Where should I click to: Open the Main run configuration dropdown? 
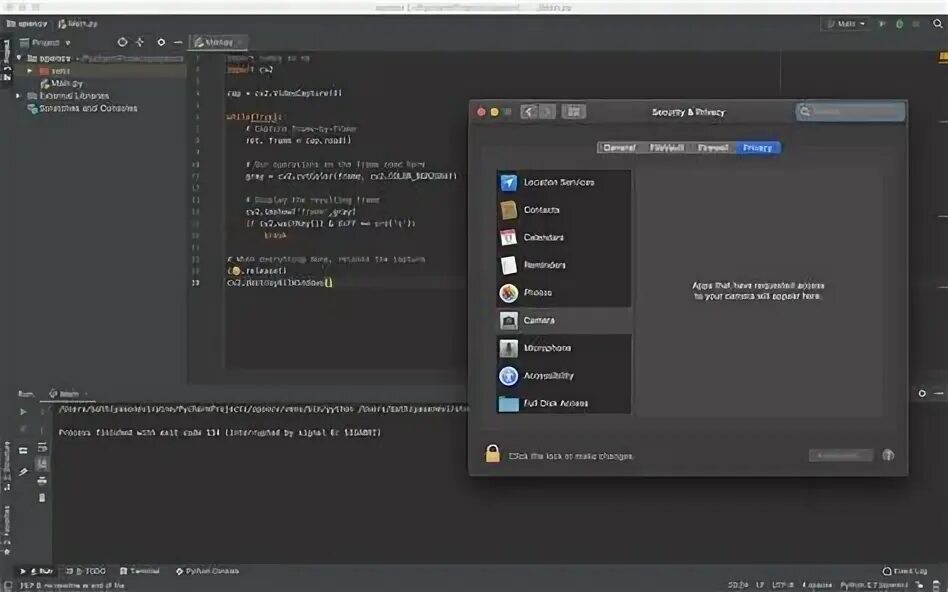pos(846,24)
